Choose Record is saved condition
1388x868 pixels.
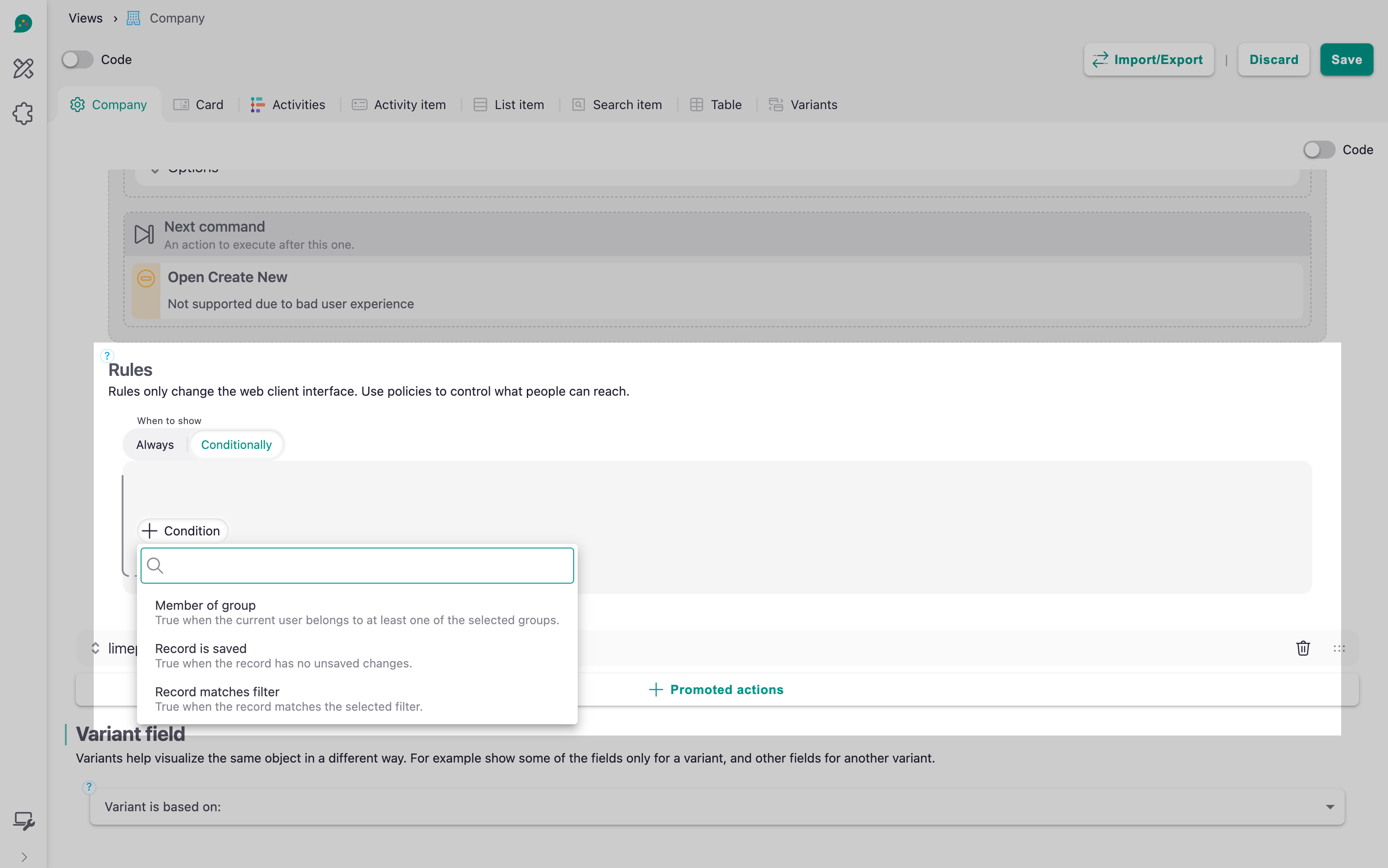pos(357,655)
